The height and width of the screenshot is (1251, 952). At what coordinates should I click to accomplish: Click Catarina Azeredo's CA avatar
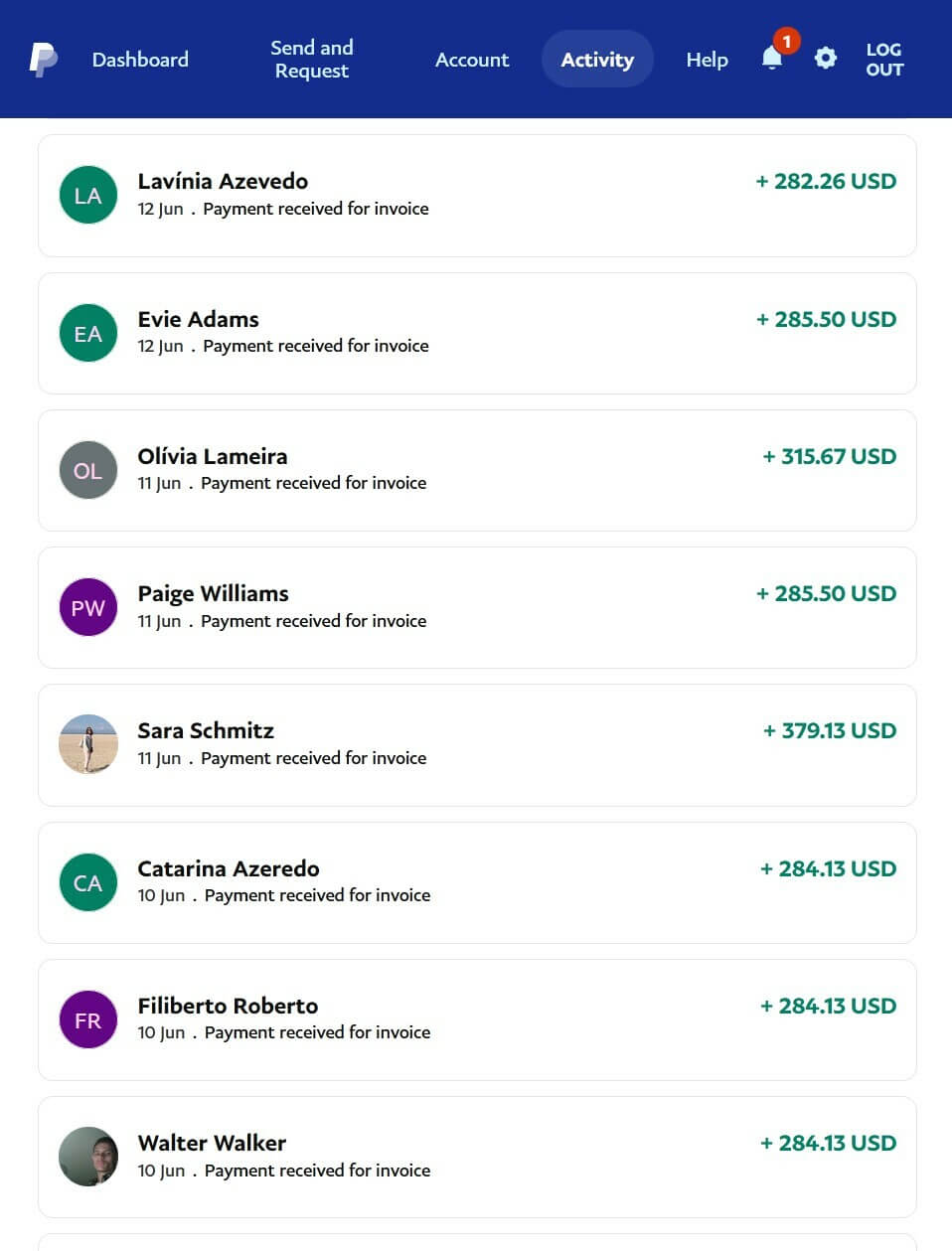88,882
